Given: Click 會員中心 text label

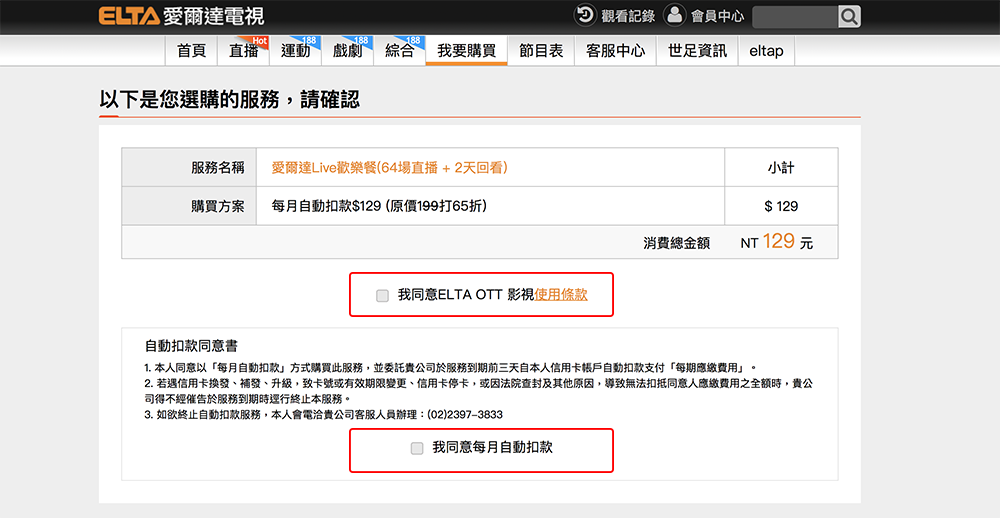Looking at the screenshot, I should pyautogui.click(x=717, y=17).
